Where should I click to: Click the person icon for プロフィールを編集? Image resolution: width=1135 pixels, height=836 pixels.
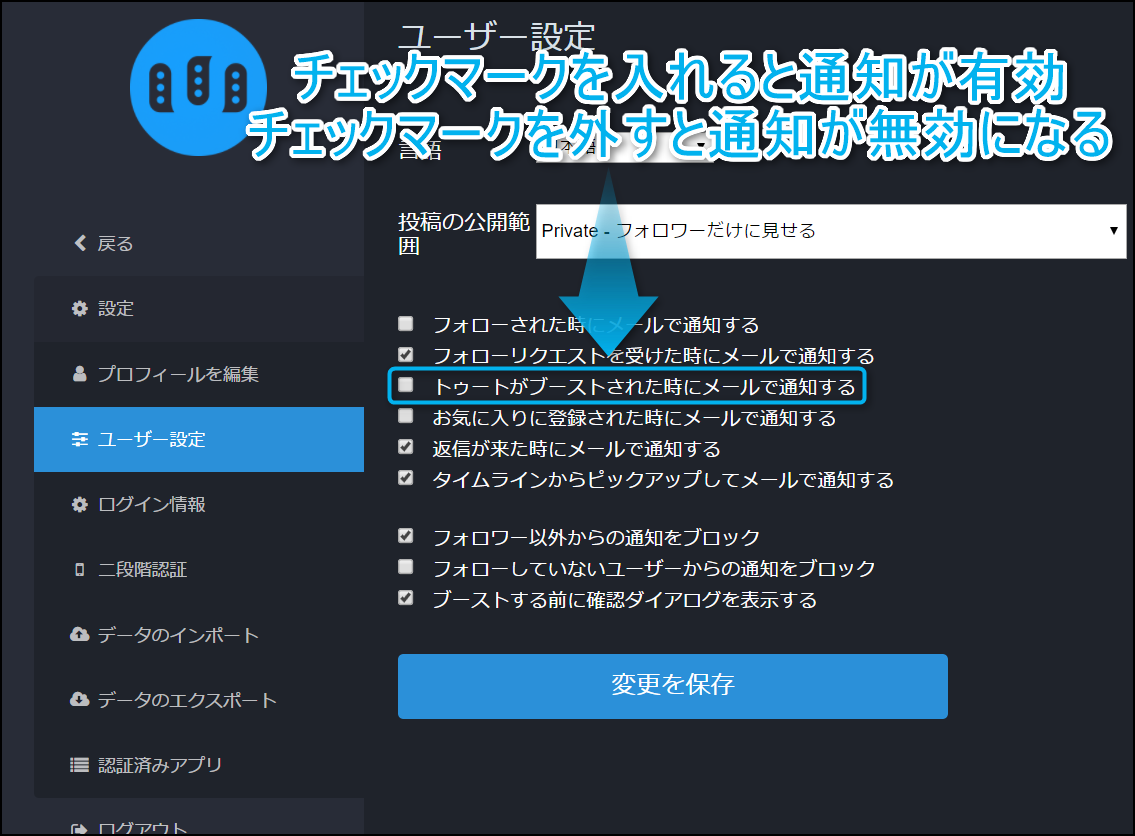click(x=80, y=374)
